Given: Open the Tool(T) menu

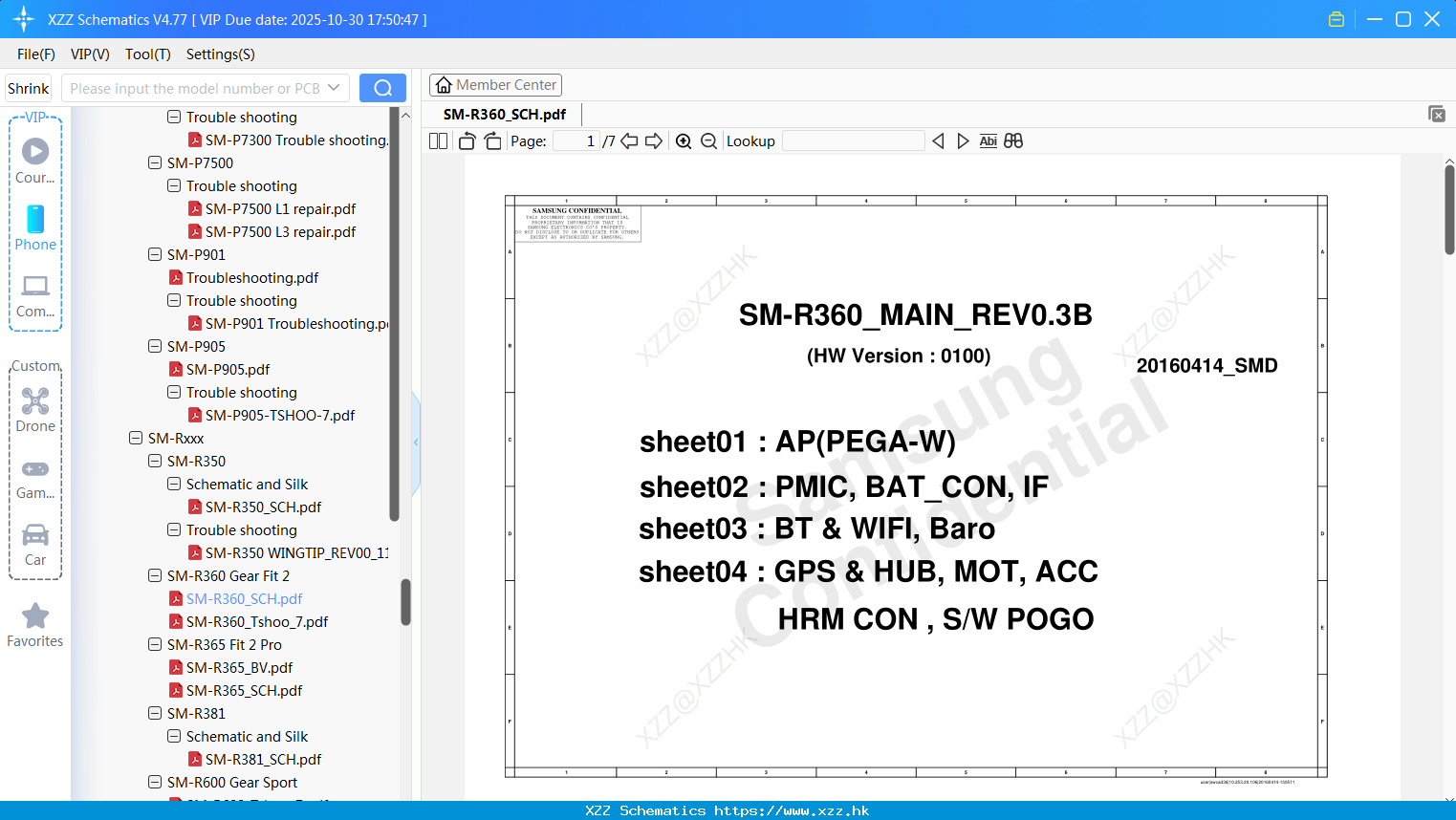Looking at the screenshot, I should pos(148,54).
